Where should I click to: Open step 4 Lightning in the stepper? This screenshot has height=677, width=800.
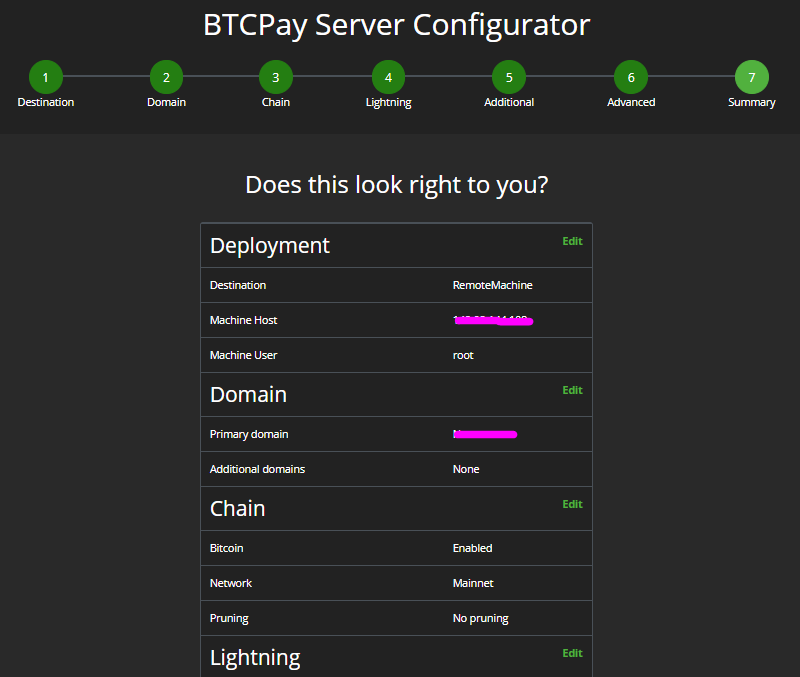388,77
